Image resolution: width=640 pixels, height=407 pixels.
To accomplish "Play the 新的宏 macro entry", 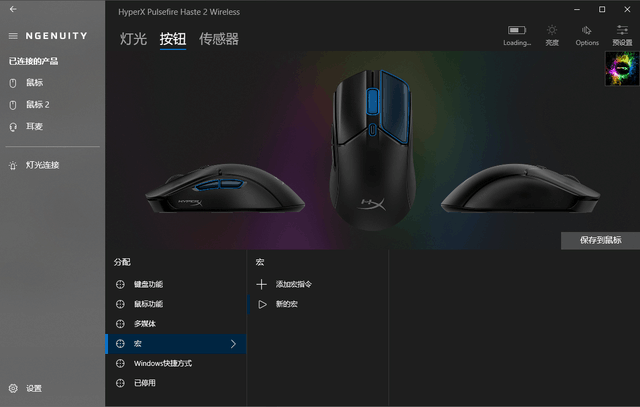I will (262, 304).
